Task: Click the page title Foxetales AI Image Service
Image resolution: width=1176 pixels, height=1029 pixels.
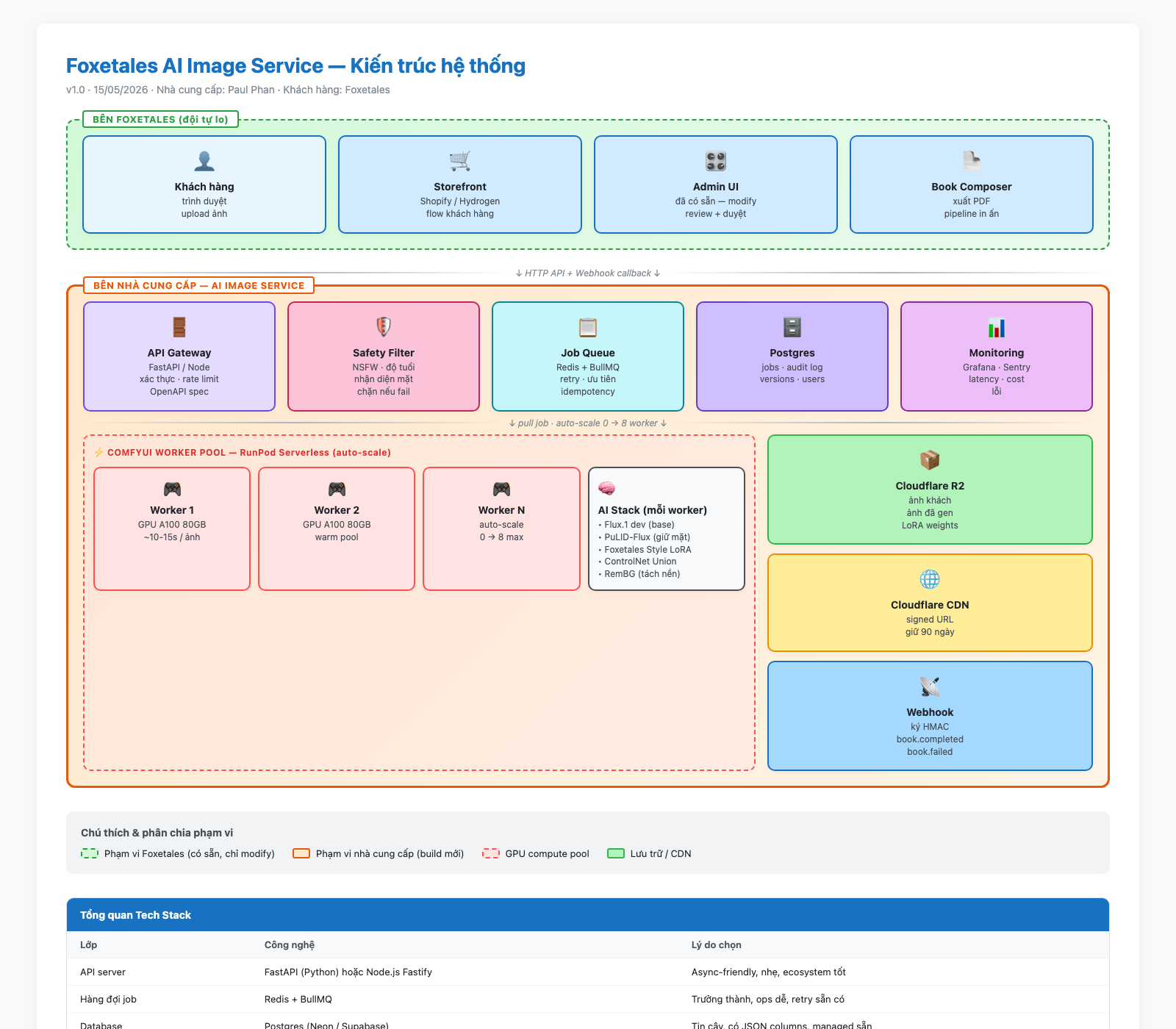Action: (x=295, y=65)
